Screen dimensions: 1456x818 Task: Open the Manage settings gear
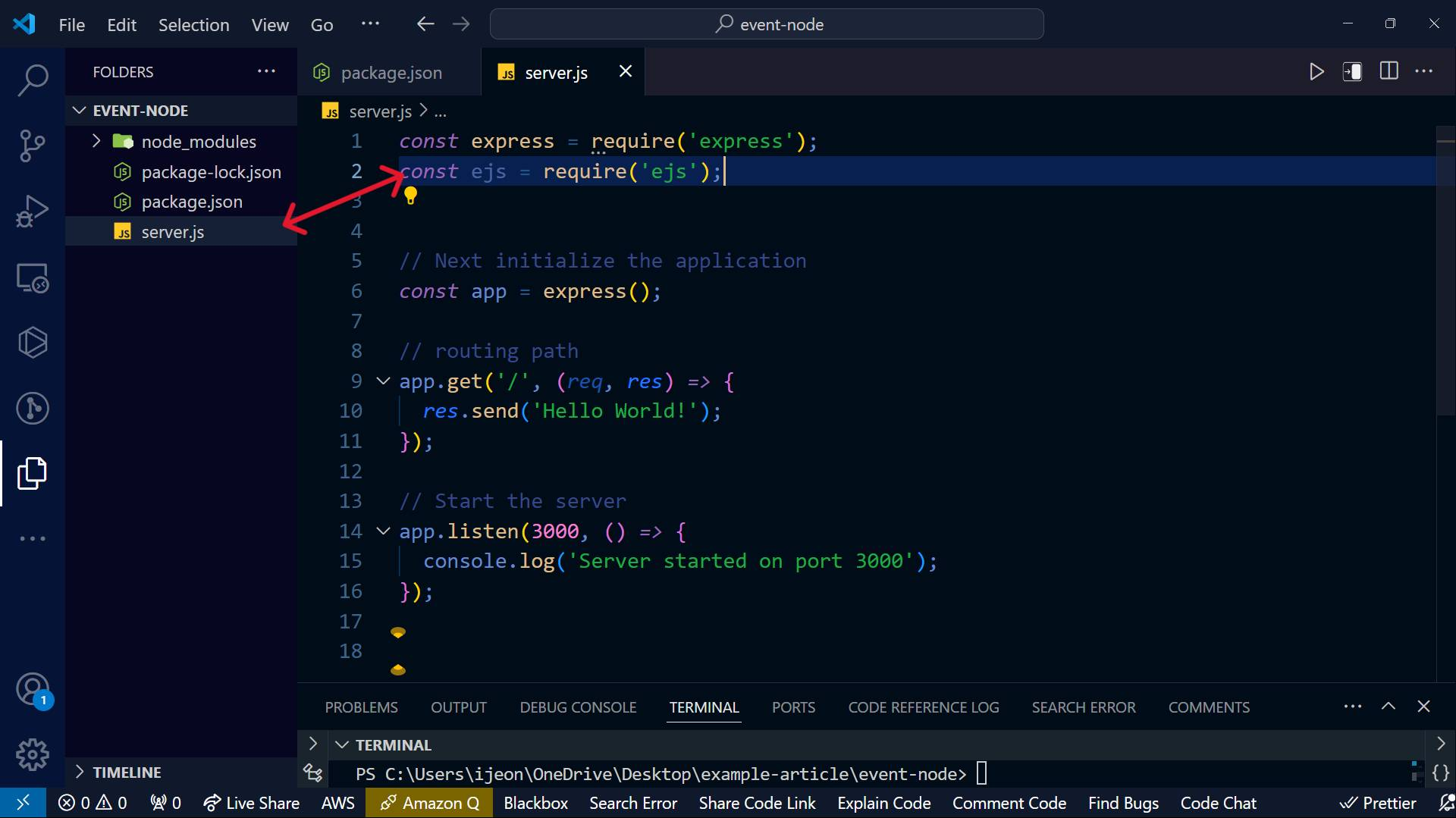click(x=33, y=754)
